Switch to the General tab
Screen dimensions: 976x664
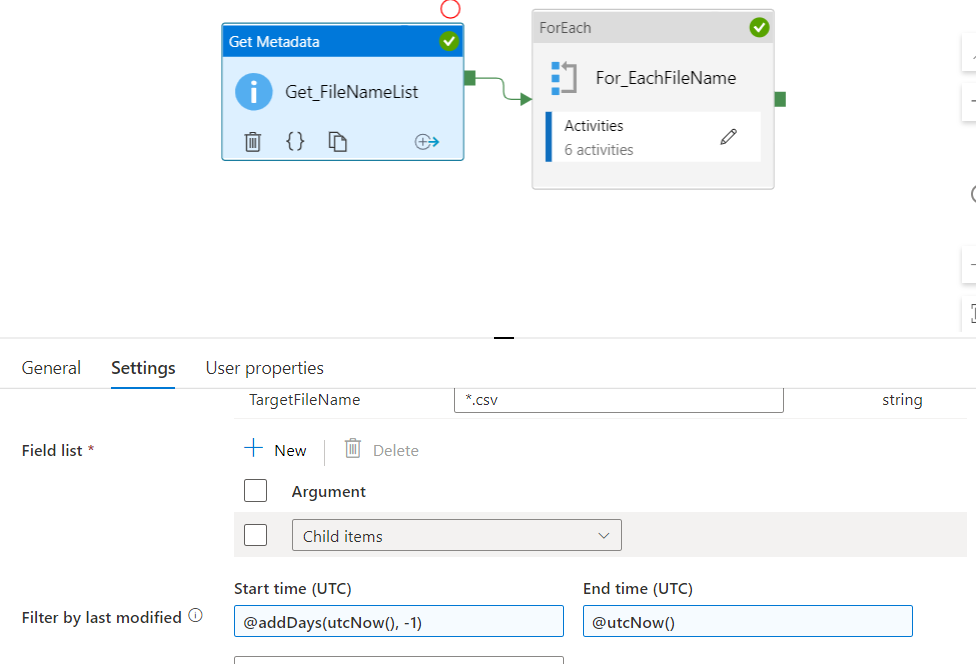(x=51, y=368)
